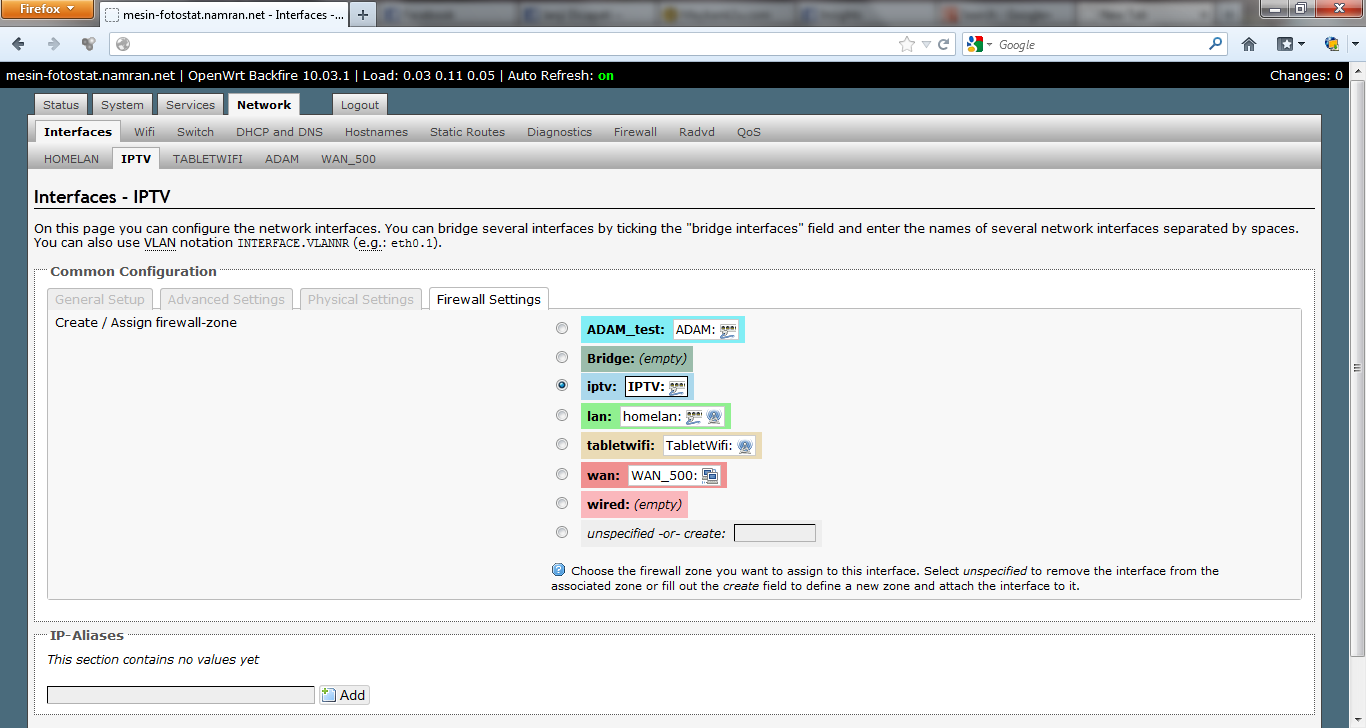Screen dimensions: 1366x728
Task: Click the Logout tab link
Action: tap(359, 105)
